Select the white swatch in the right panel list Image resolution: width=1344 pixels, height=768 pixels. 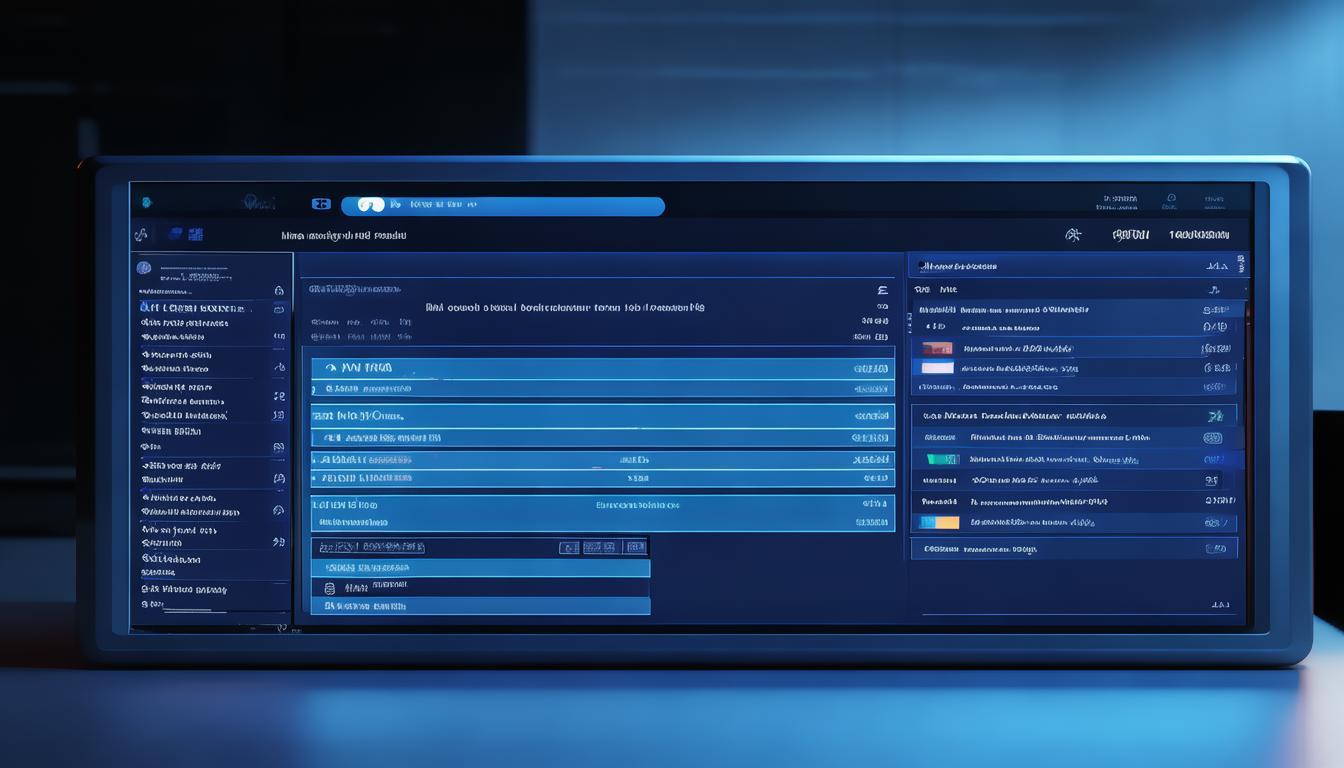coord(937,368)
